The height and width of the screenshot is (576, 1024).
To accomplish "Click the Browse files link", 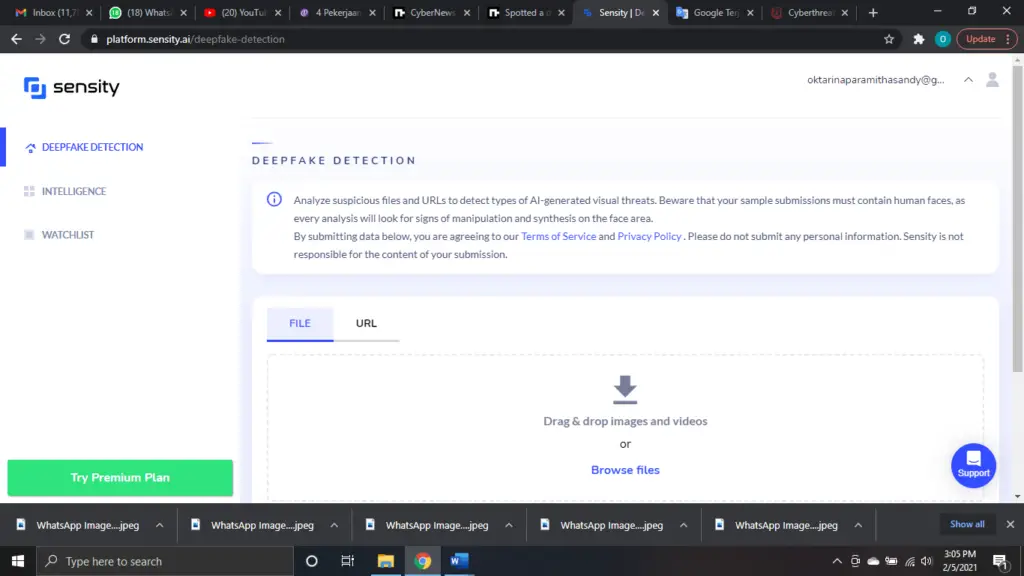I will (x=625, y=470).
